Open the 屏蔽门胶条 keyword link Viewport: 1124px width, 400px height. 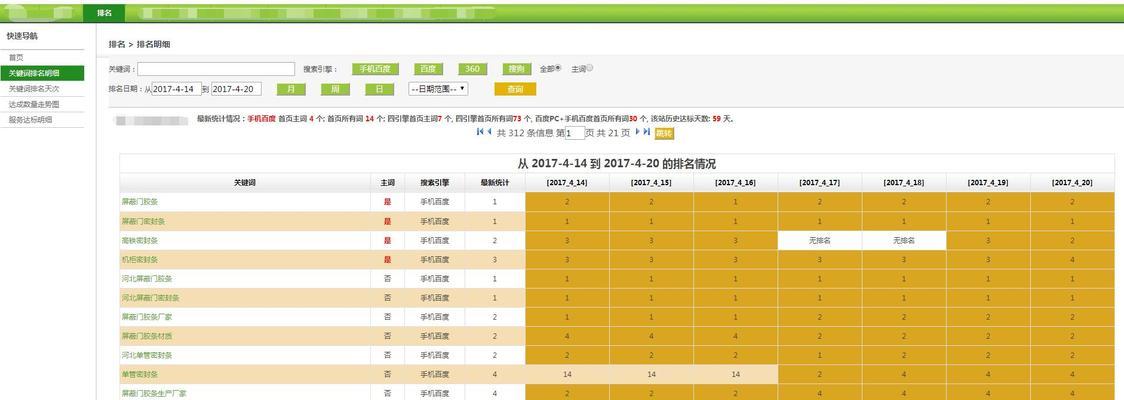tap(140, 202)
